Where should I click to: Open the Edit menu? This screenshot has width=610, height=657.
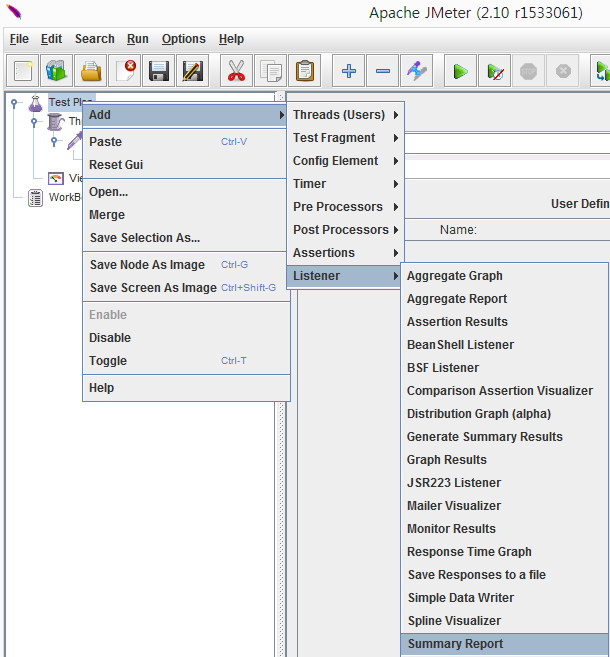click(52, 39)
